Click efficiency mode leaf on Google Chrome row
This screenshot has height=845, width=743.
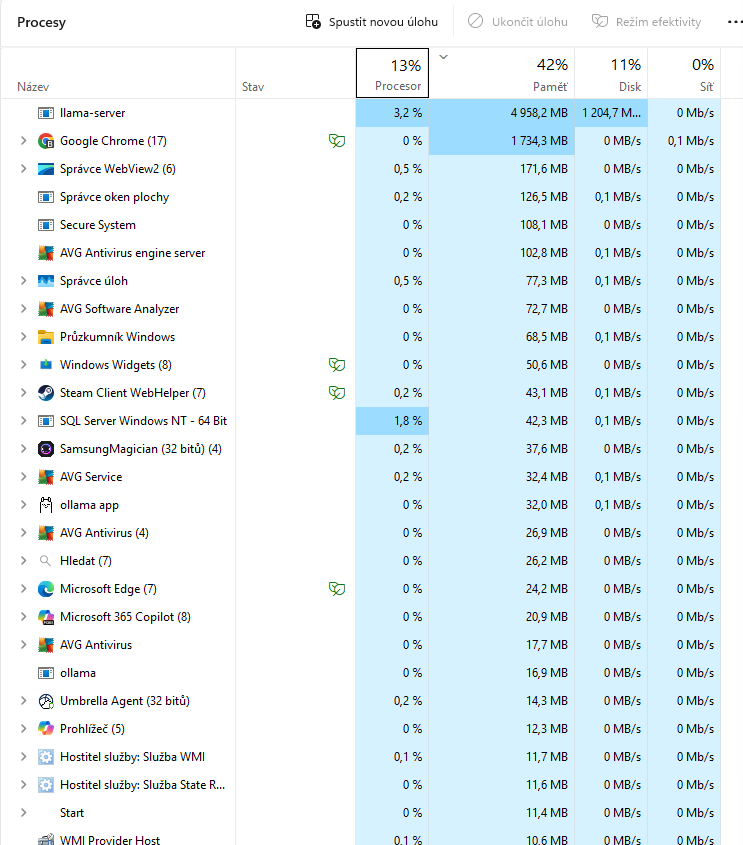[337, 141]
